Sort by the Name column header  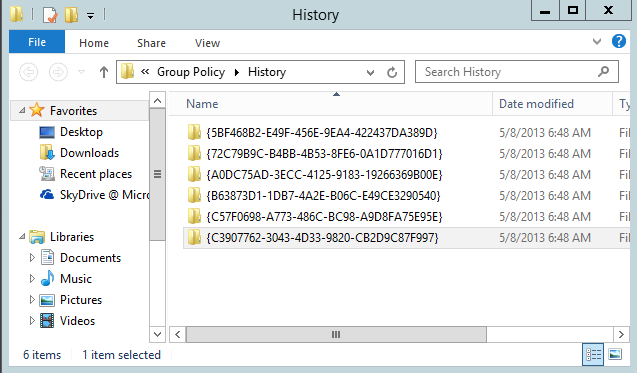(330, 104)
